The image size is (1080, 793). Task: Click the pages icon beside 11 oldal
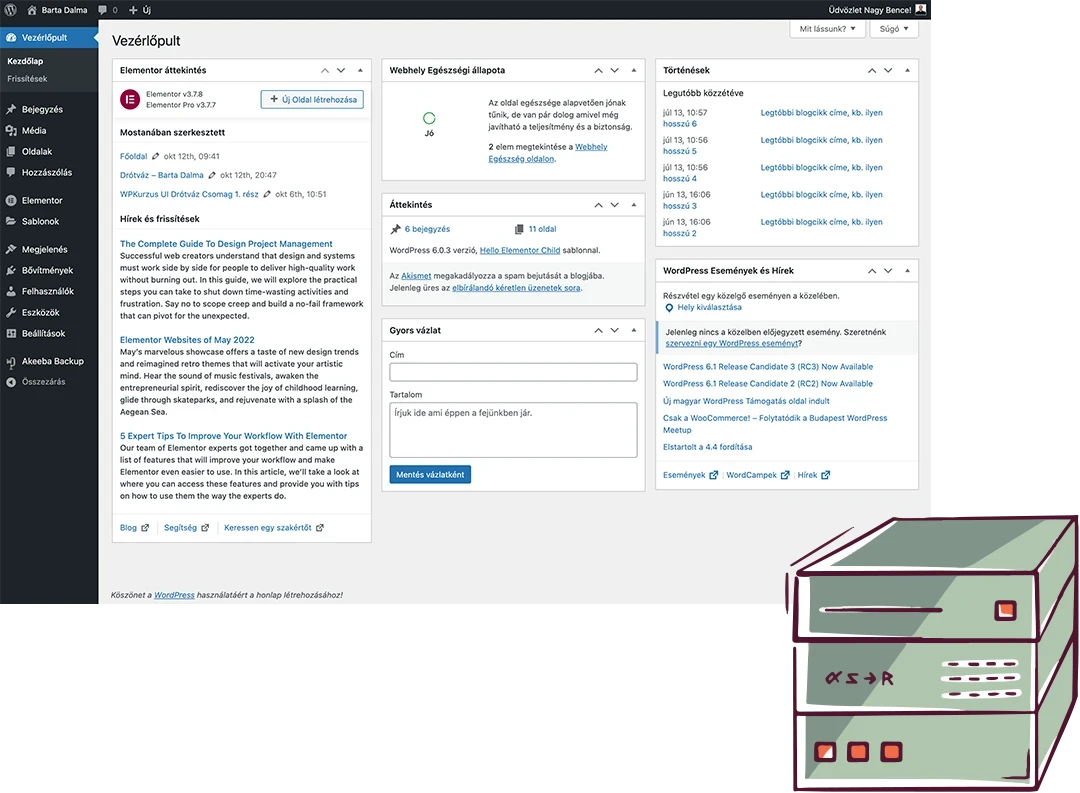click(x=519, y=229)
